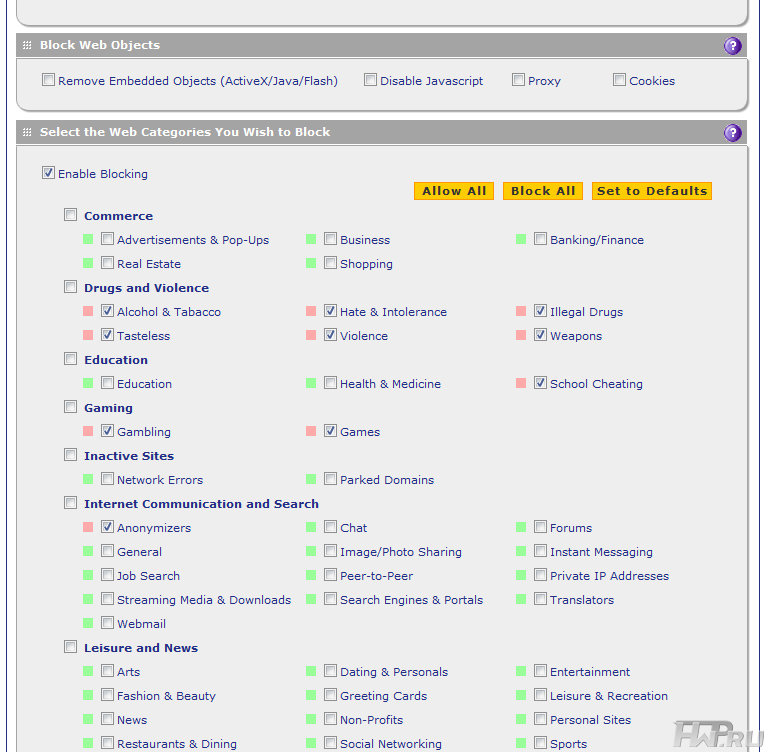
Task: Select the entire Commerce category checkbox
Action: point(70,215)
